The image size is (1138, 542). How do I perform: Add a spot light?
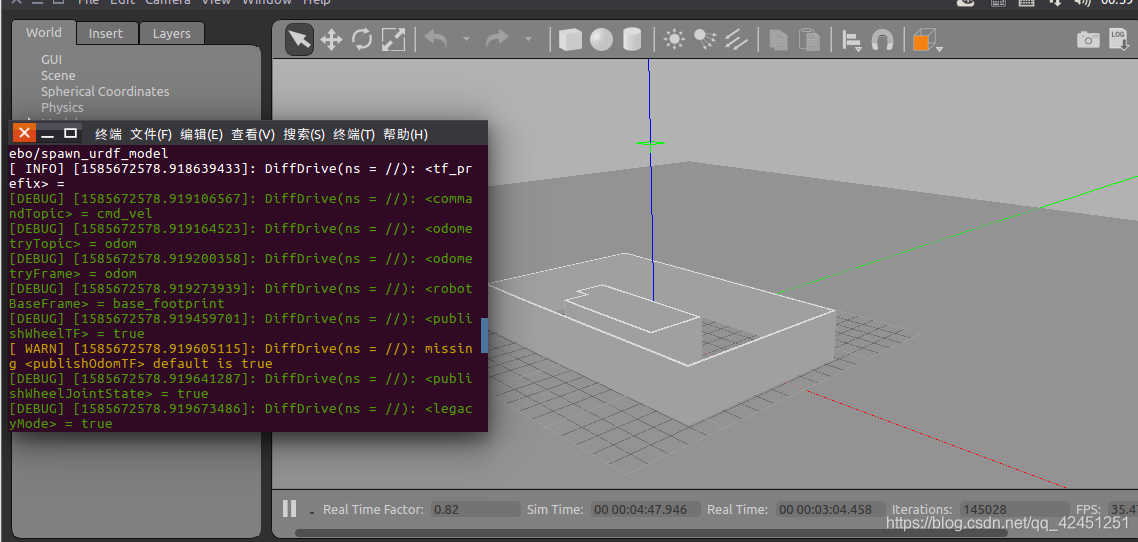pyautogui.click(x=705, y=39)
